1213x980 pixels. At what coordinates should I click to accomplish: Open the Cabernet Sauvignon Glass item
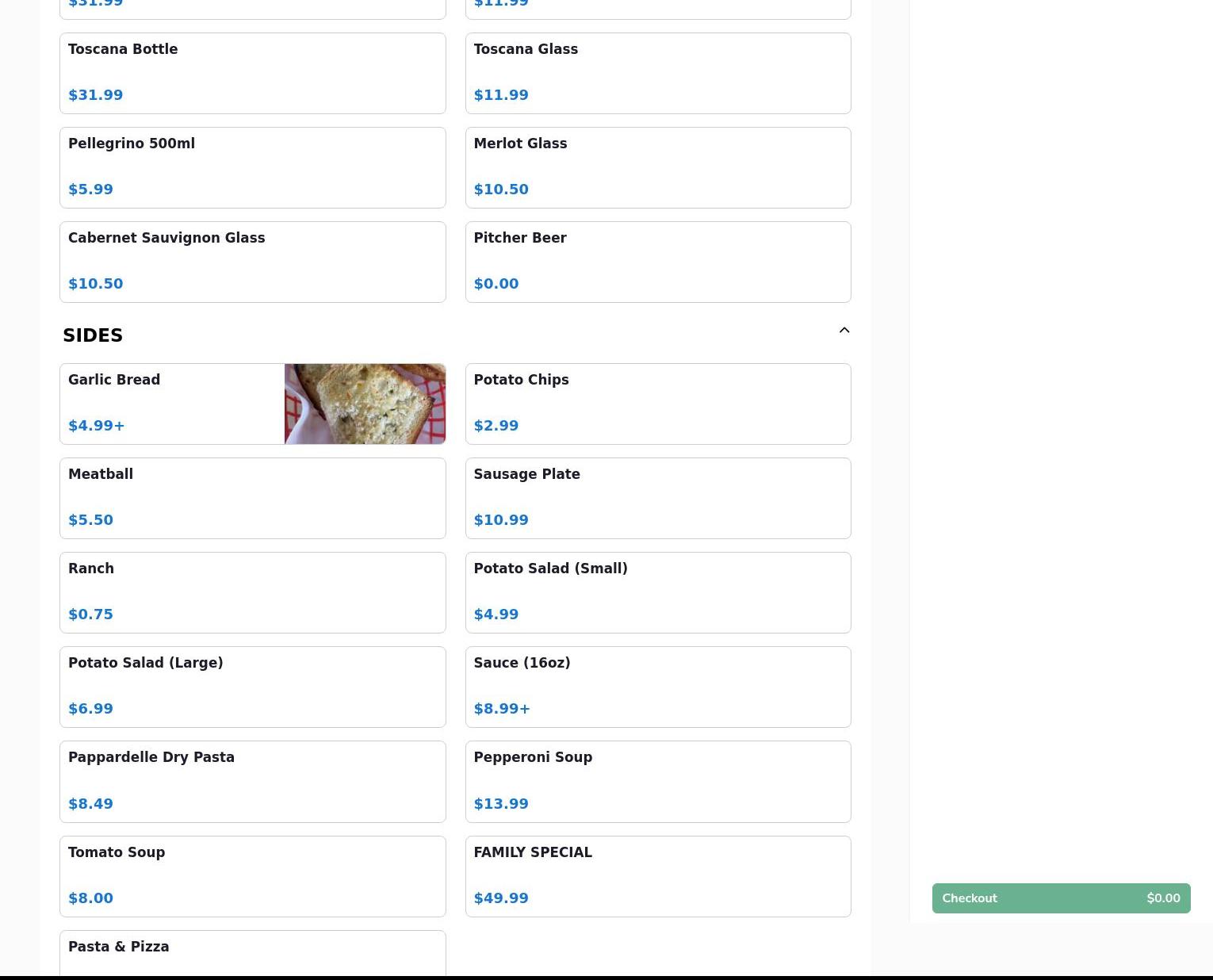point(252,262)
